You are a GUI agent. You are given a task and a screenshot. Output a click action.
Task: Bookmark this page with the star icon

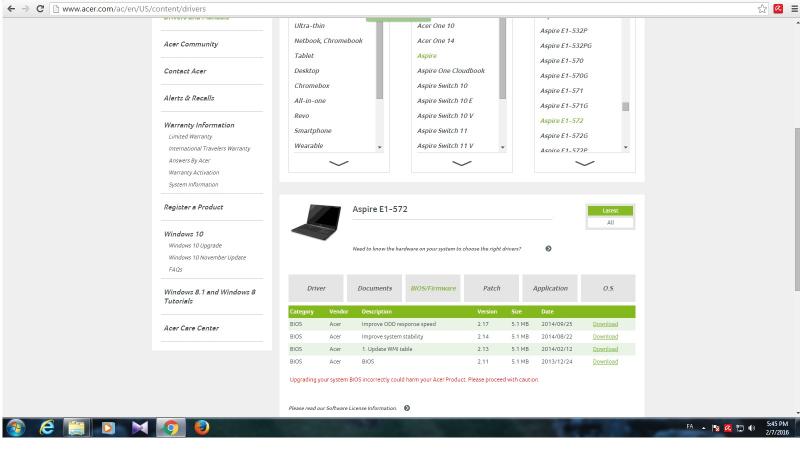(762, 9)
